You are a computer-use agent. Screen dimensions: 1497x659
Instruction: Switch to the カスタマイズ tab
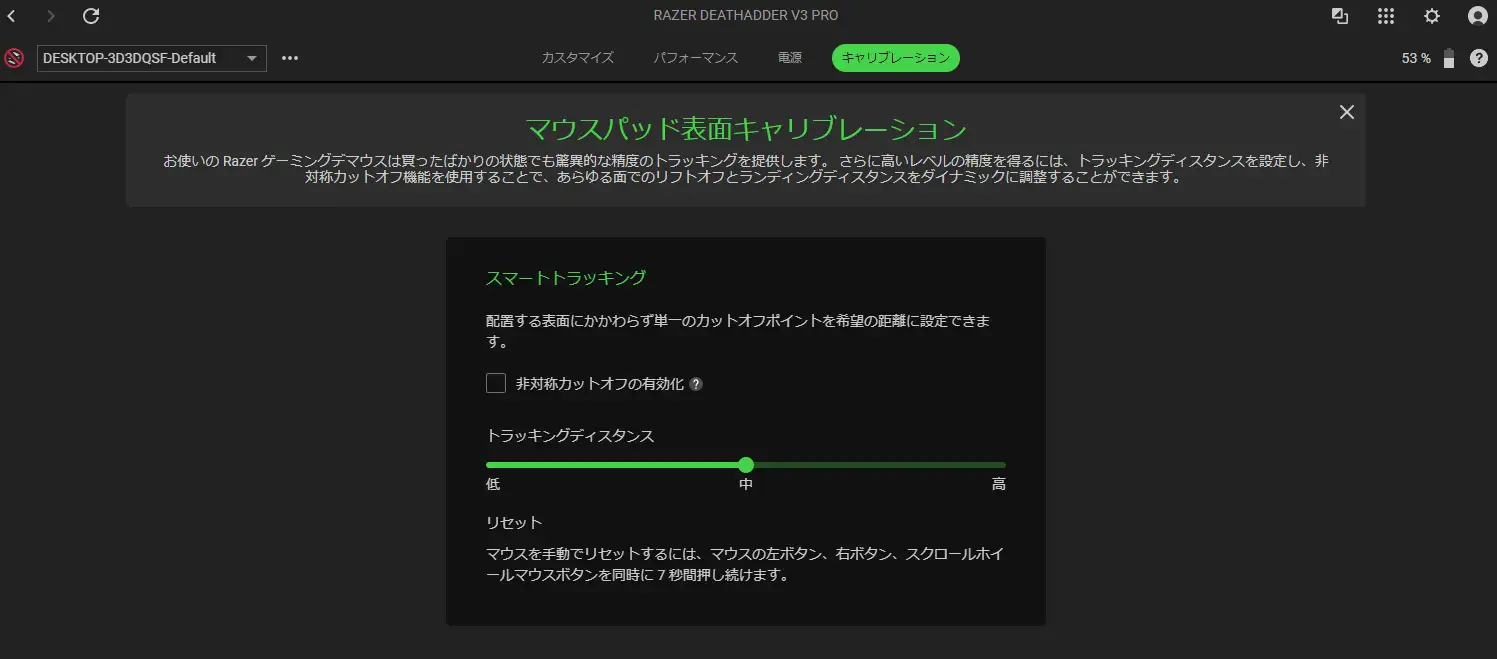point(578,58)
